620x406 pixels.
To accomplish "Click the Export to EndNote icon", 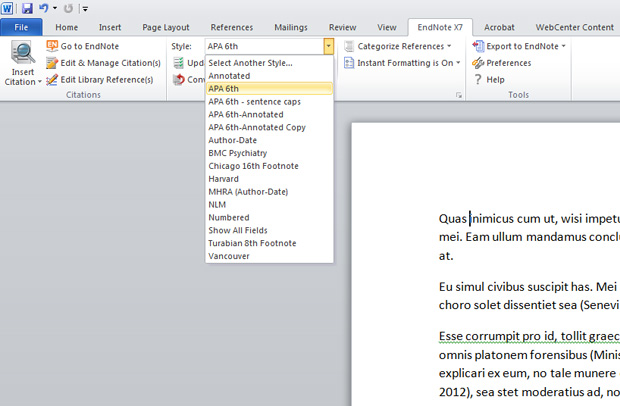I will (x=478, y=46).
